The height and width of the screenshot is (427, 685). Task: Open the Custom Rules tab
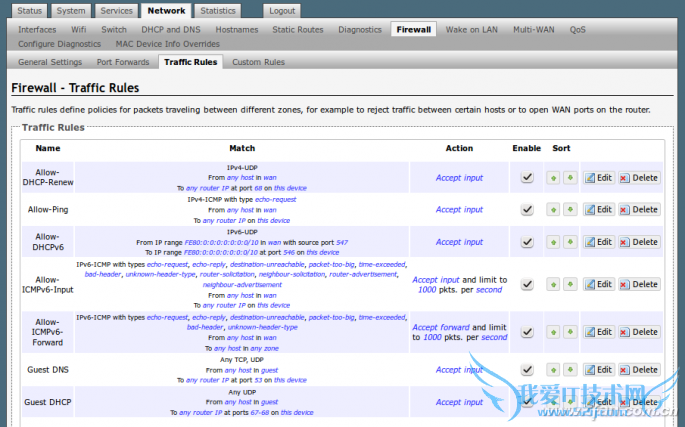pyautogui.click(x=259, y=62)
